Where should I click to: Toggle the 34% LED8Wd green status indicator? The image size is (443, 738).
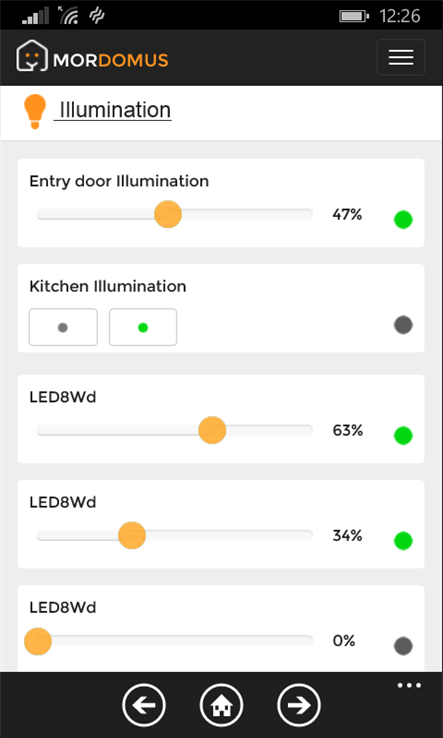(x=403, y=541)
